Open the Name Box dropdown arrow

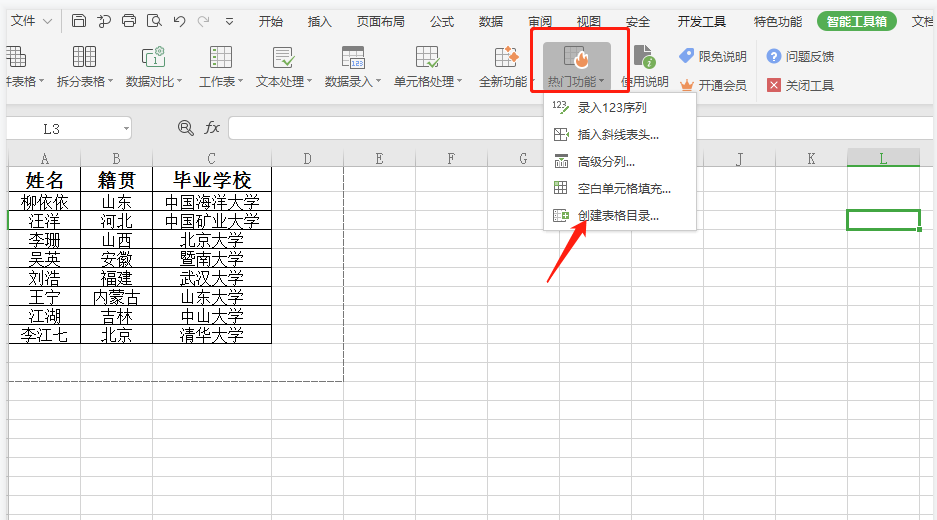click(x=126, y=129)
